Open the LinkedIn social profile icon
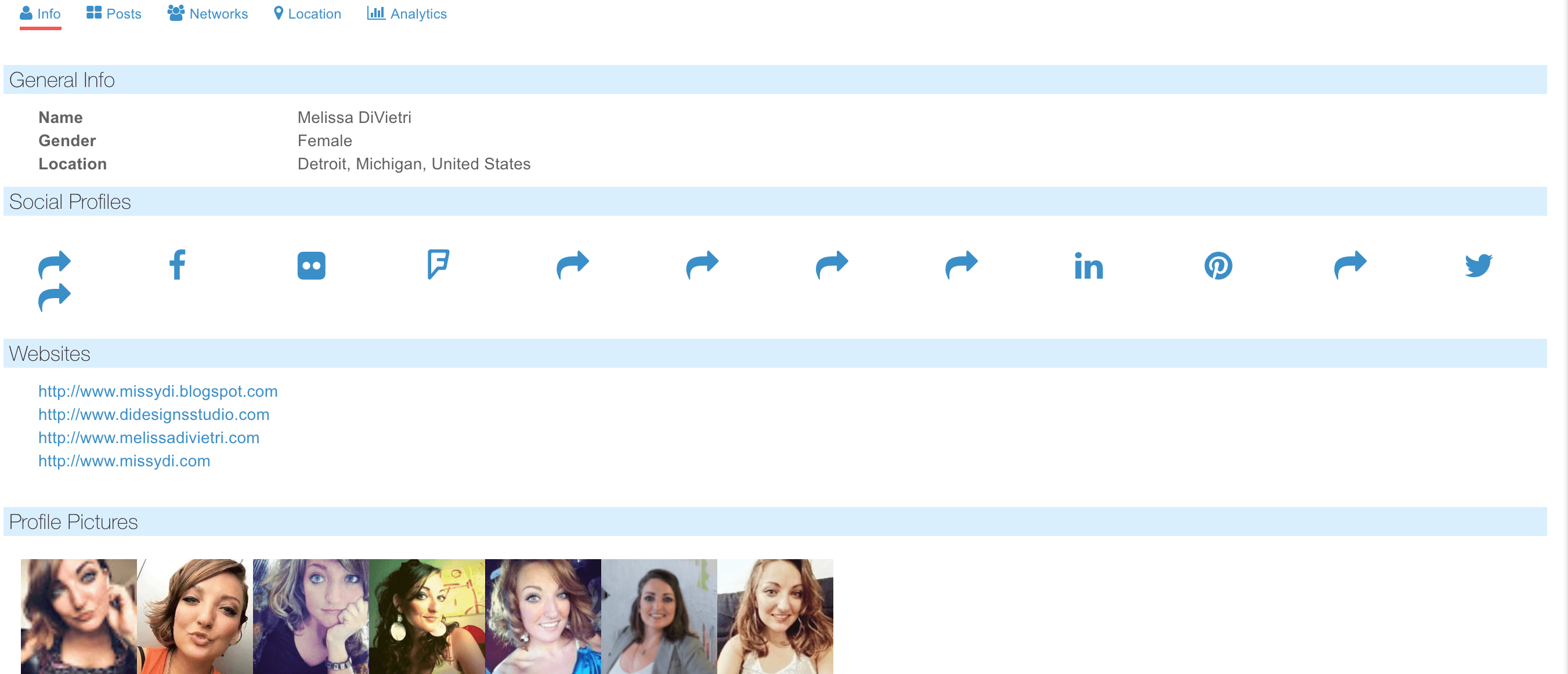 point(1088,266)
